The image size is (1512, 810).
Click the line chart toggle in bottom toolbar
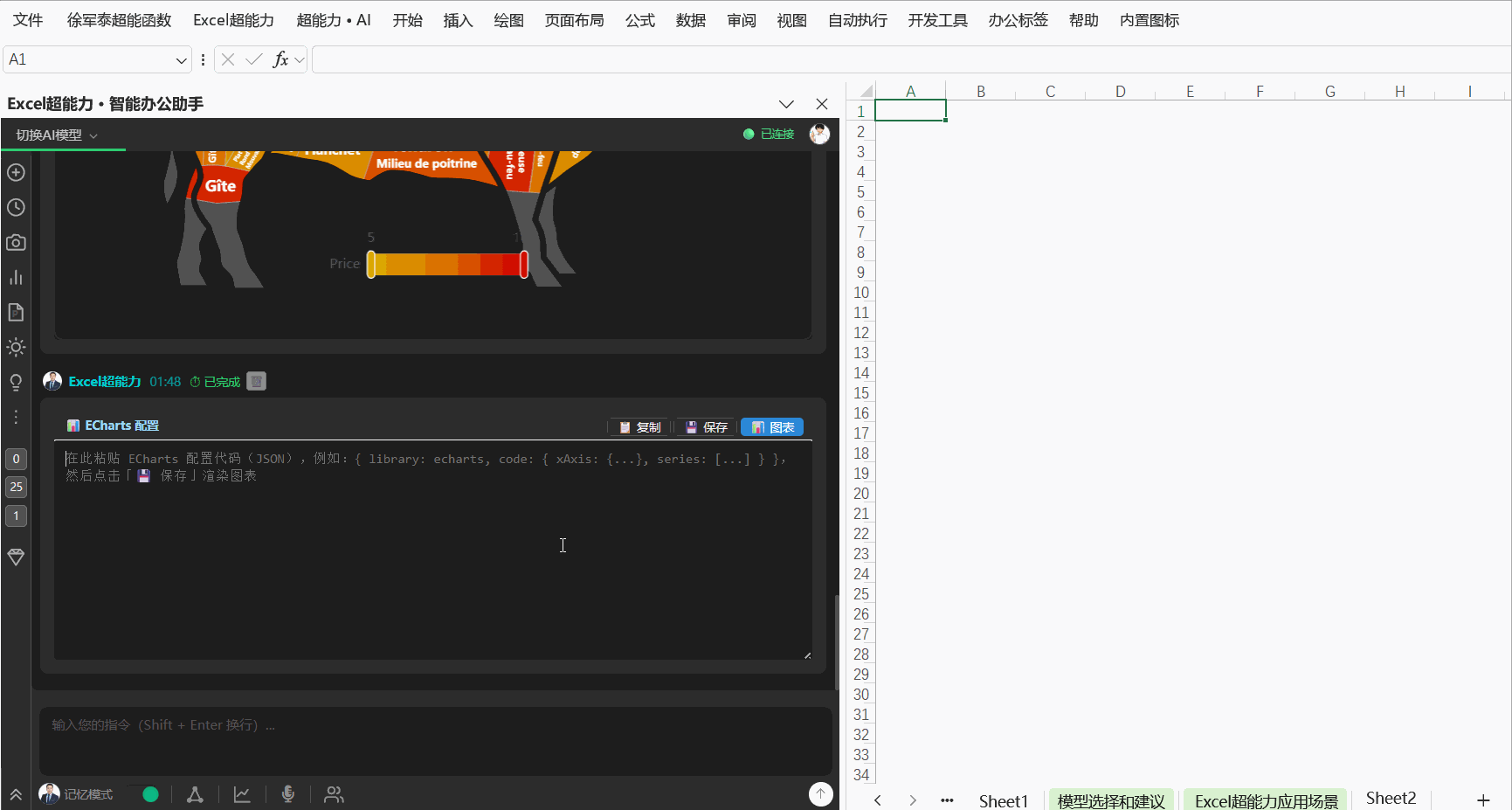click(x=242, y=794)
